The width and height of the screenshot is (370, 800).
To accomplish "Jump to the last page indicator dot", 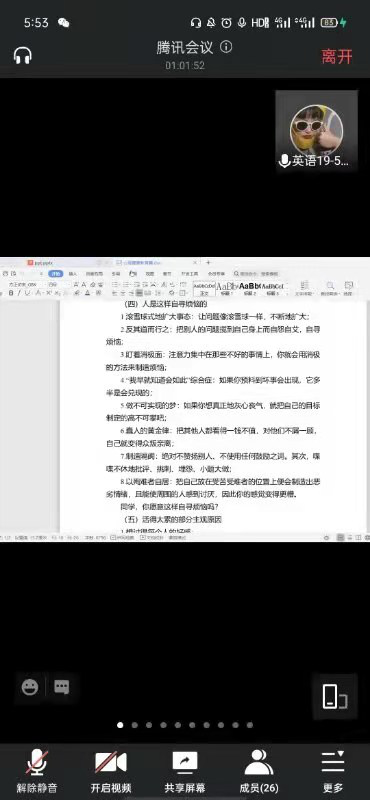I will pos(250,724).
